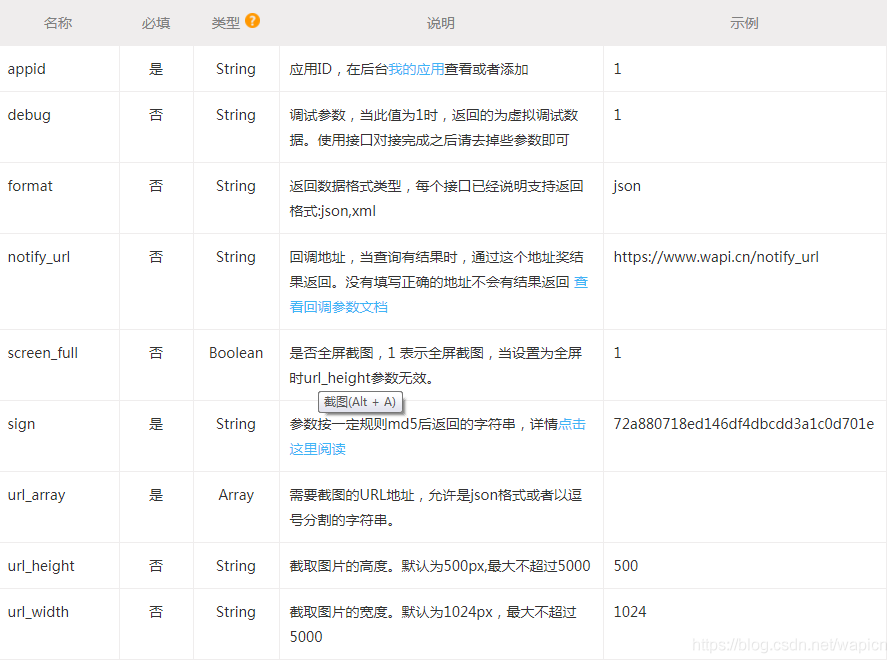The width and height of the screenshot is (896, 663).
Task: Click the format parameter name
Action: click(x=30, y=186)
